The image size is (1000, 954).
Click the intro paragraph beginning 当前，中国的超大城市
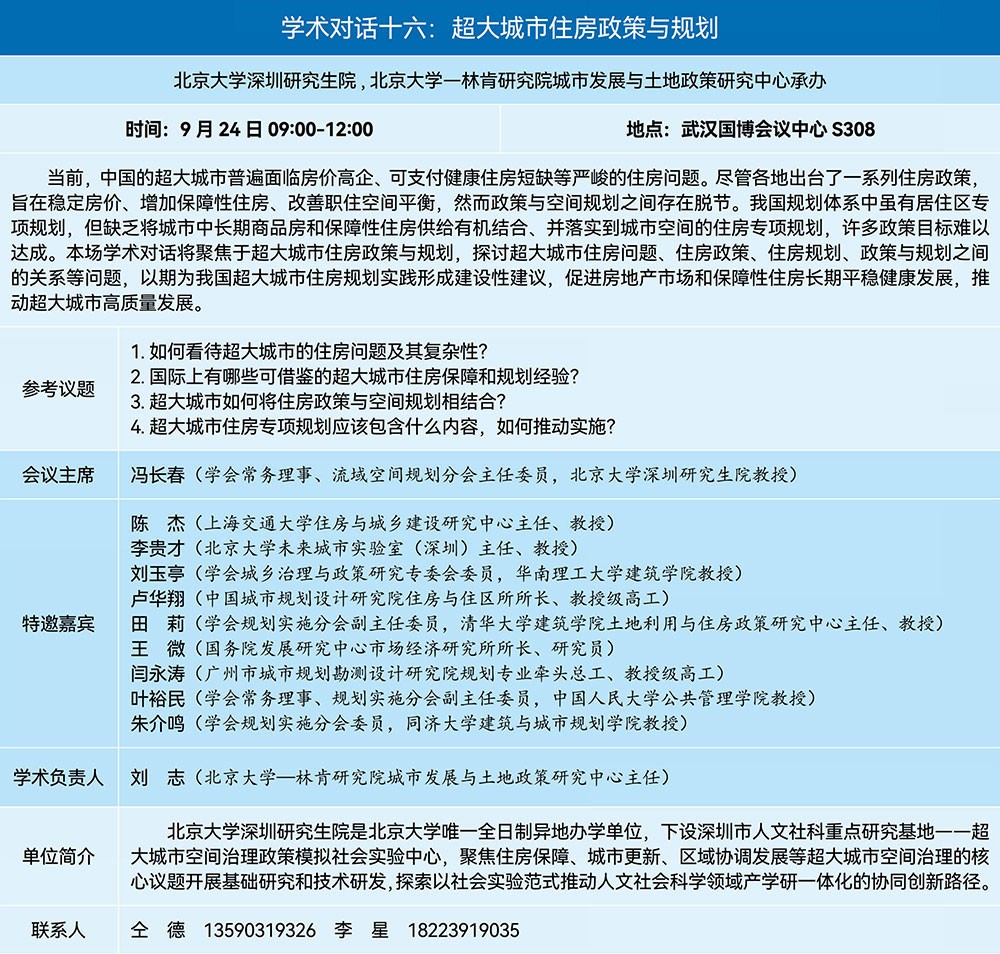500,240
